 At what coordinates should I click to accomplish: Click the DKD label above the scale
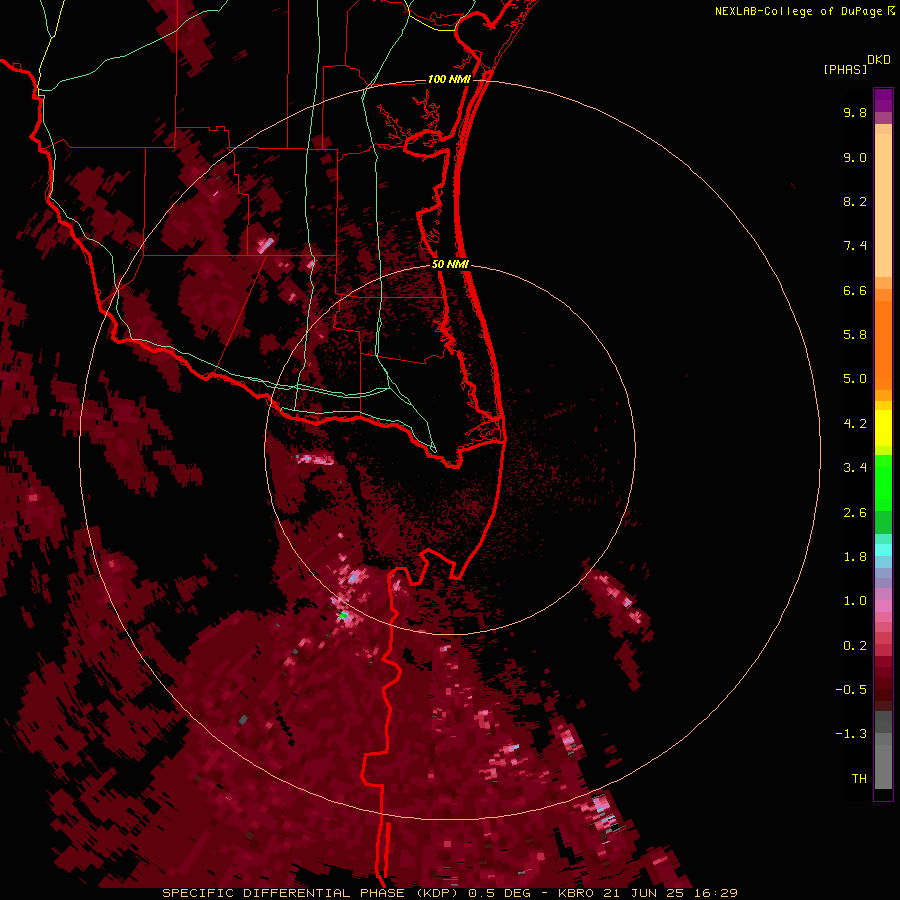(x=878, y=60)
